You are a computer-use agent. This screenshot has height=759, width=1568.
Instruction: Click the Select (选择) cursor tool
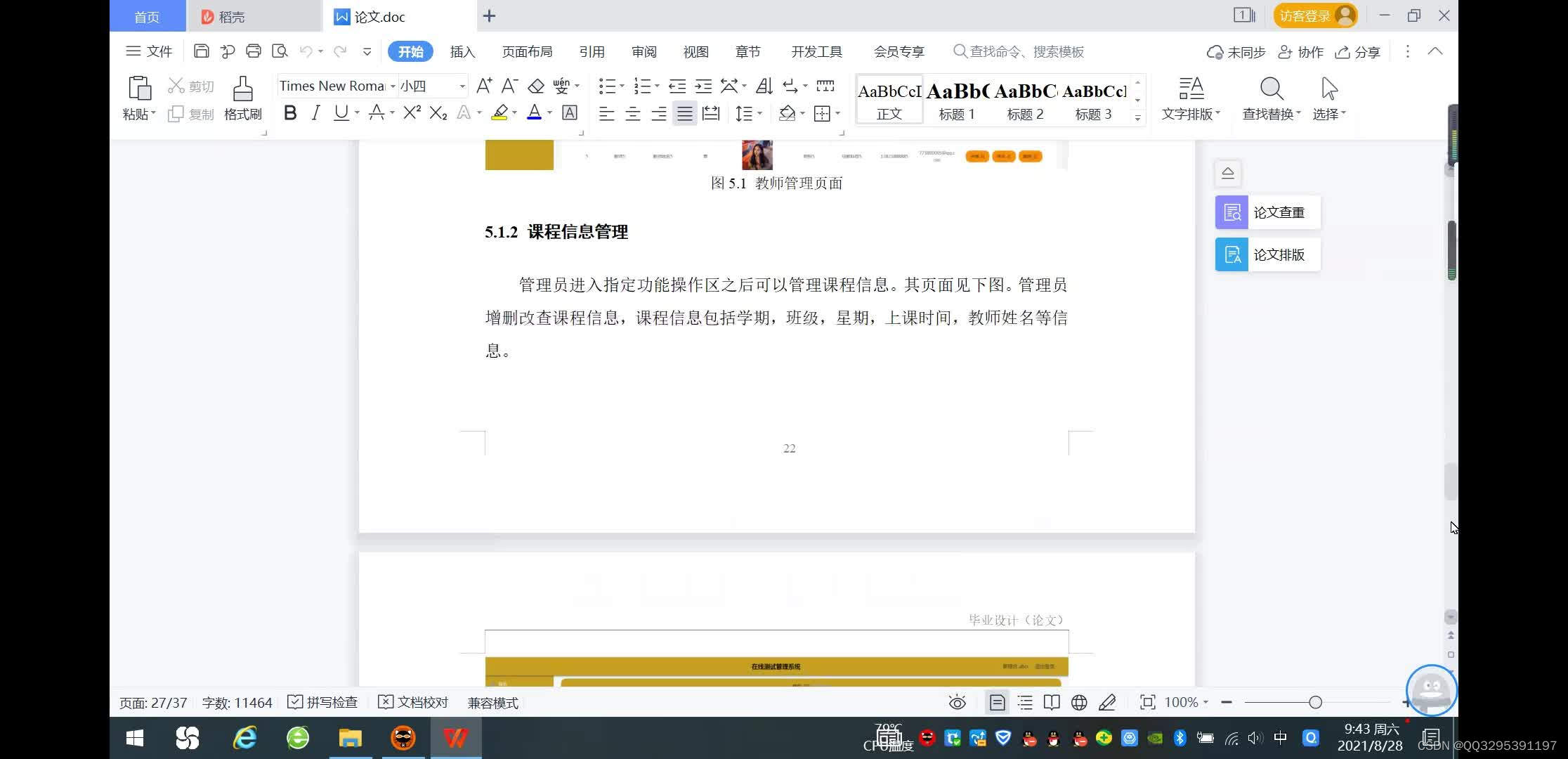tap(1329, 98)
